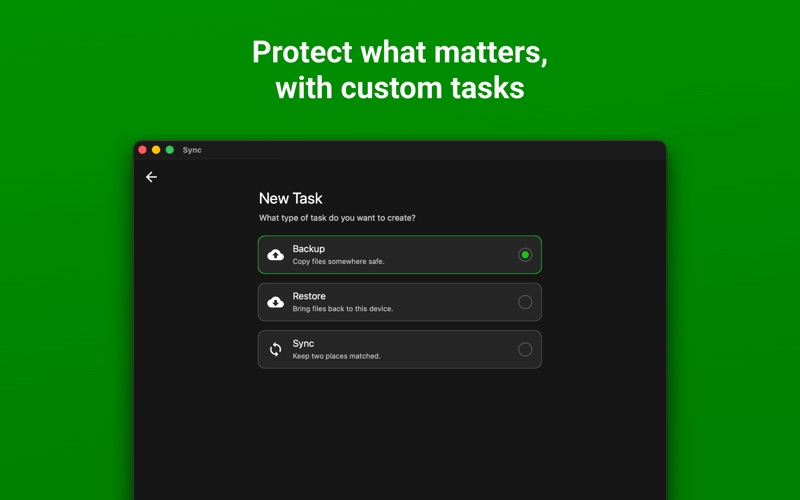
Task: Click the "Bring files back to this device." text
Action: (343, 309)
